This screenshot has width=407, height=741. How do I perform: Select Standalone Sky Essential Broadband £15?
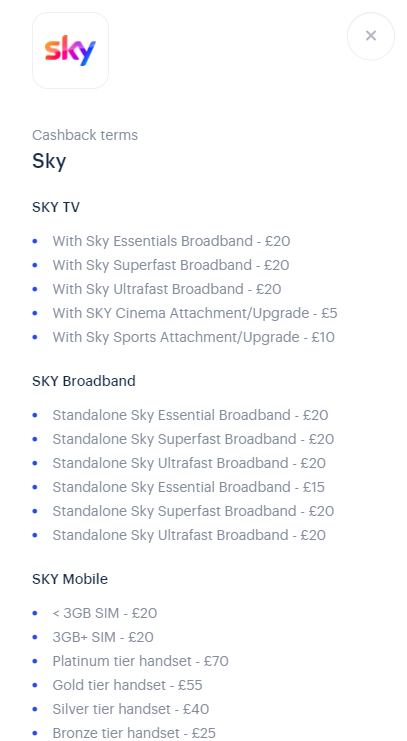189,487
